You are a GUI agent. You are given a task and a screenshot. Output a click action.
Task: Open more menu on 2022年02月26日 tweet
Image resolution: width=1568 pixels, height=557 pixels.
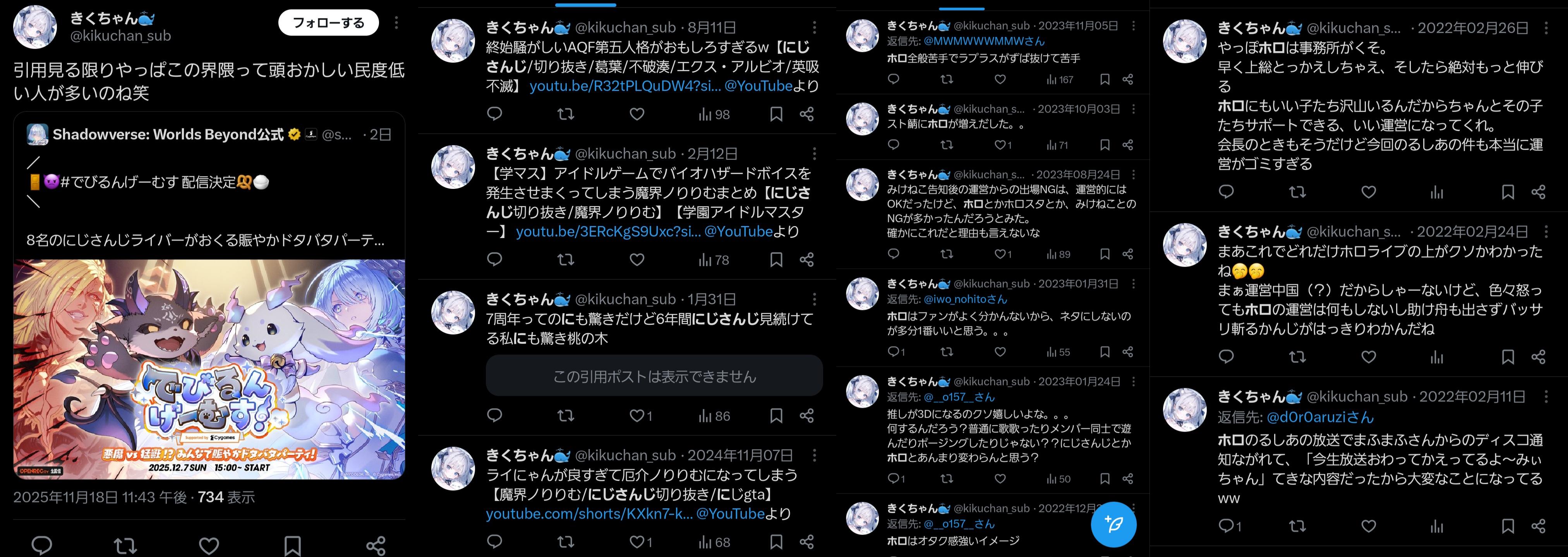pos(1546,28)
